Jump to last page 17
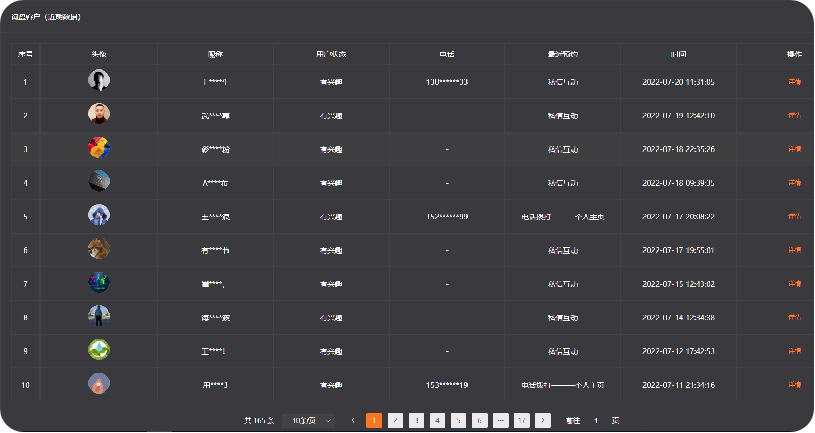Image resolution: width=815 pixels, height=433 pixels. click(522, 421)
